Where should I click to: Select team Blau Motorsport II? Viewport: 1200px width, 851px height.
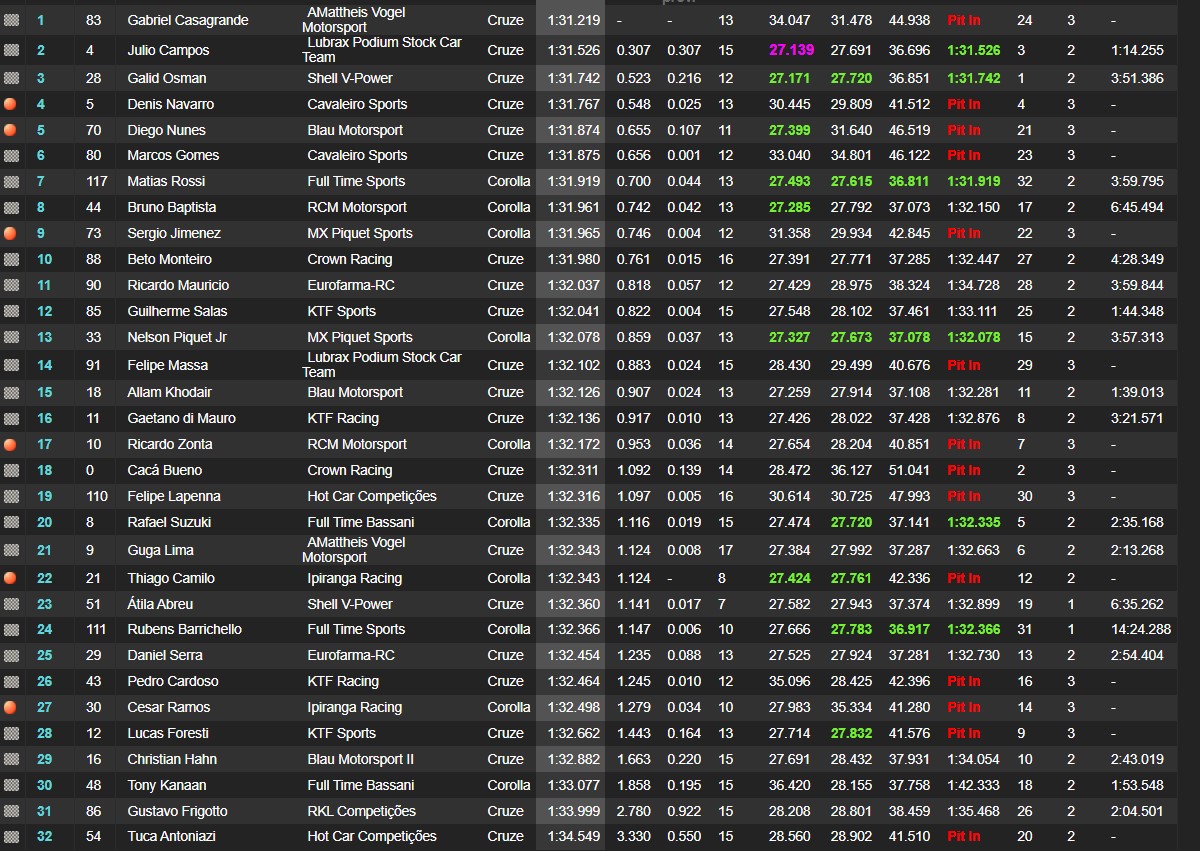362,759
